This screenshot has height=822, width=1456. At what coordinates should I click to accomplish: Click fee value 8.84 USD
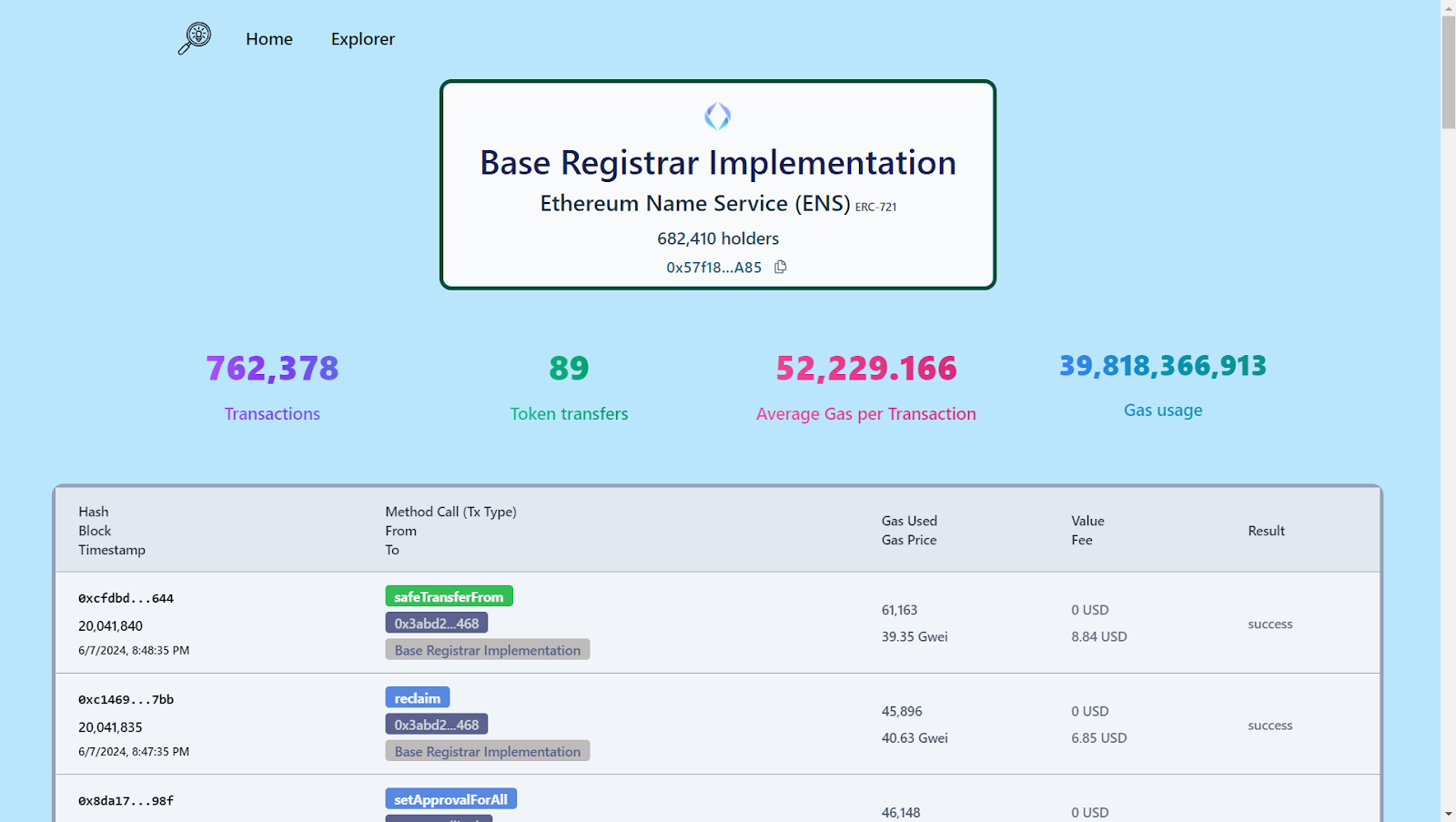coord(1099,636)
